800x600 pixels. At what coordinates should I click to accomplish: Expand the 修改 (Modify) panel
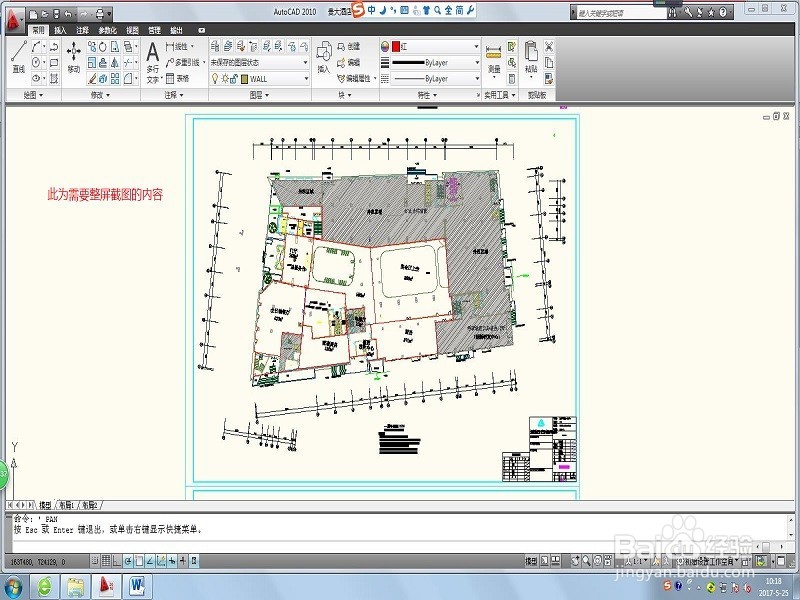(x=101, y=95)
